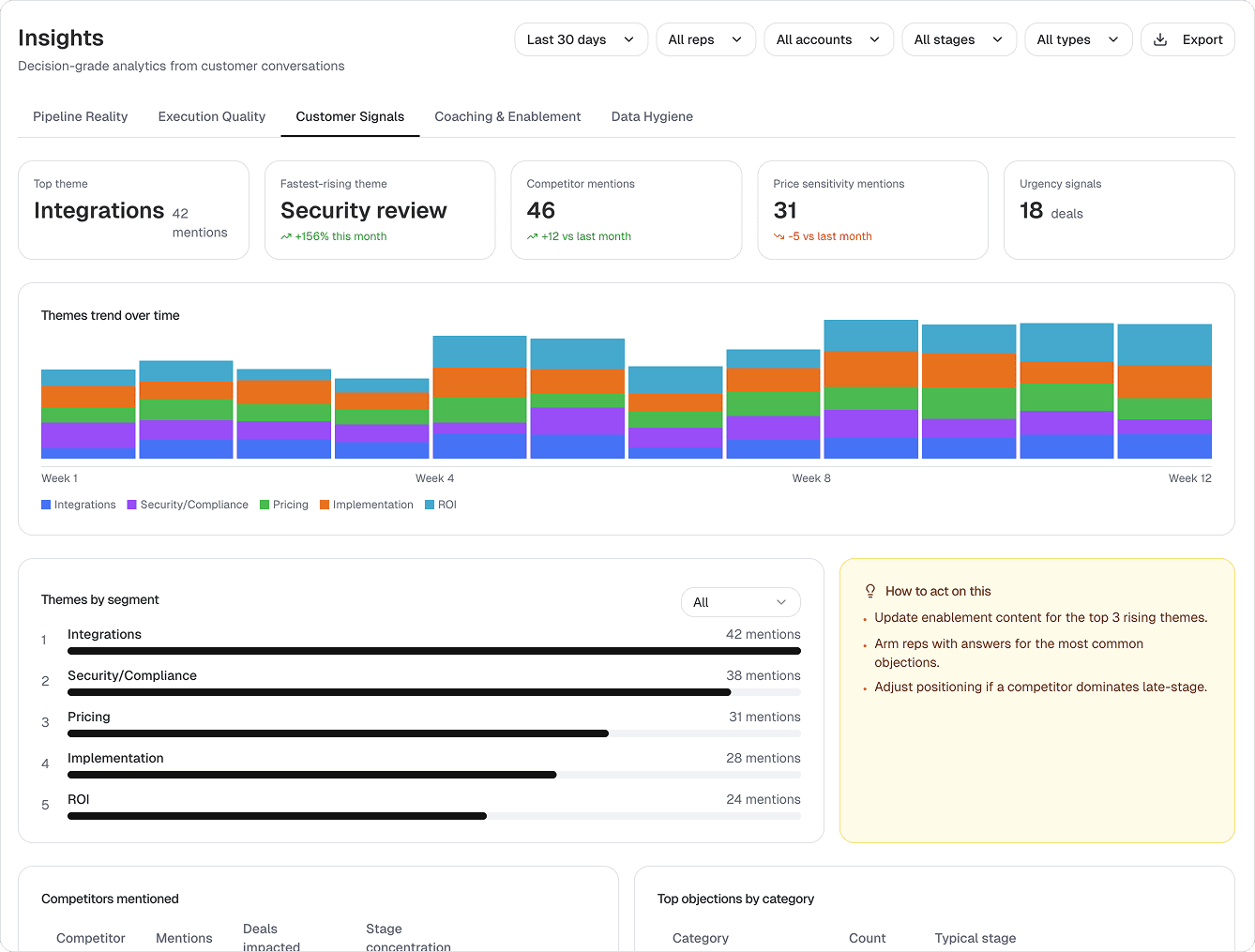Click the blue Integrations legend square
This screenshot has height=952, width=1255.
click(44, 505)
